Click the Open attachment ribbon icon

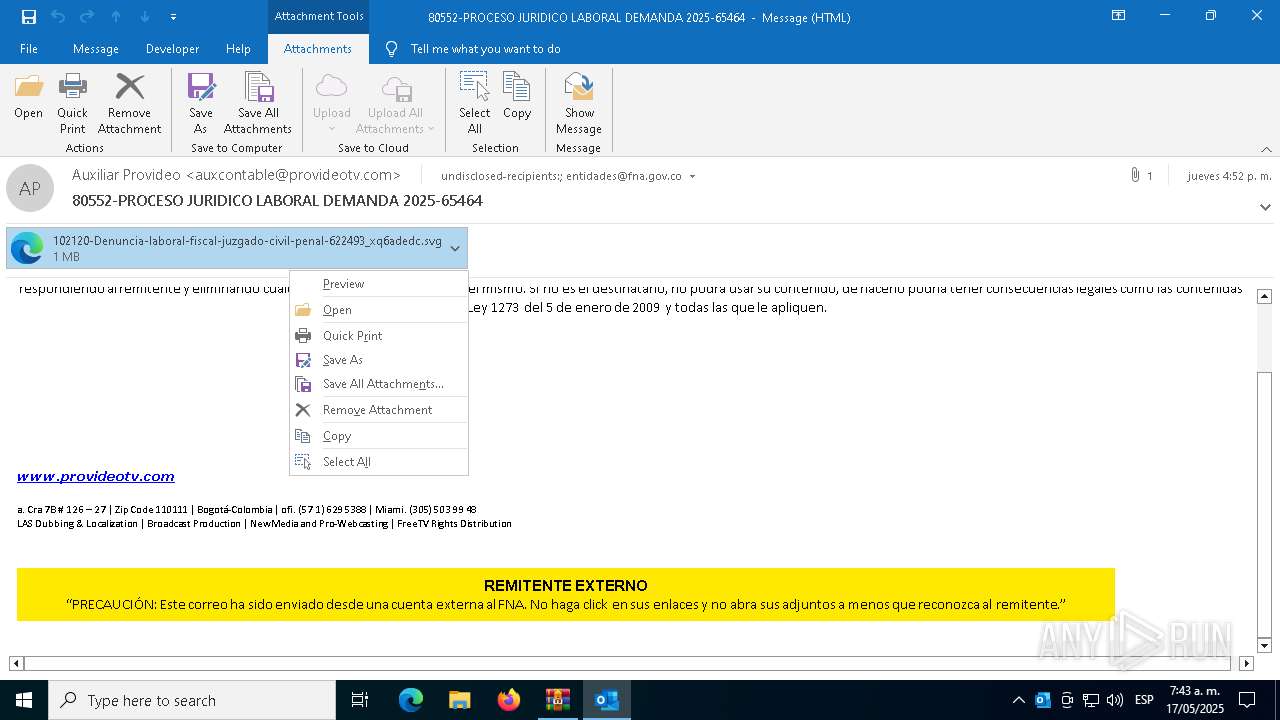click(x=28, y=97)
